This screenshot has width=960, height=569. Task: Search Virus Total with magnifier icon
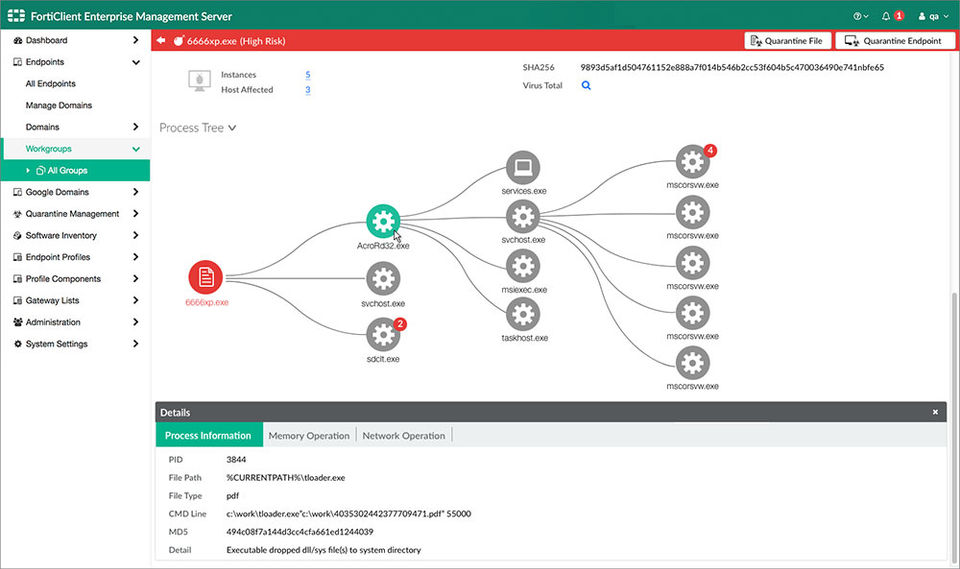click(586, 86)
